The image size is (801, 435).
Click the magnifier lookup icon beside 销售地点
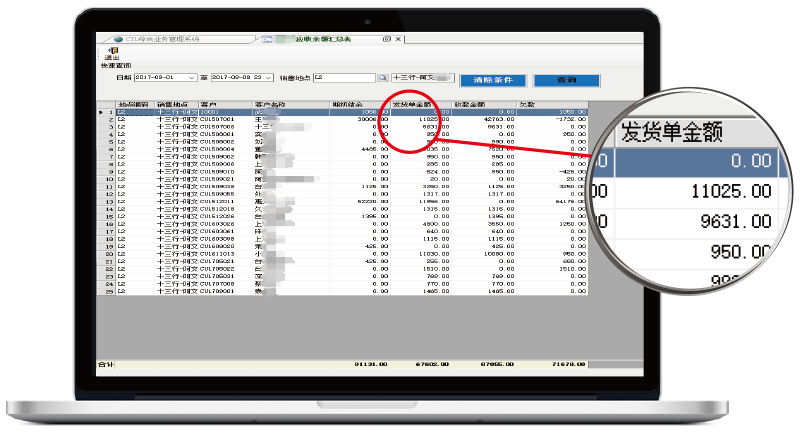click(383, 78)
